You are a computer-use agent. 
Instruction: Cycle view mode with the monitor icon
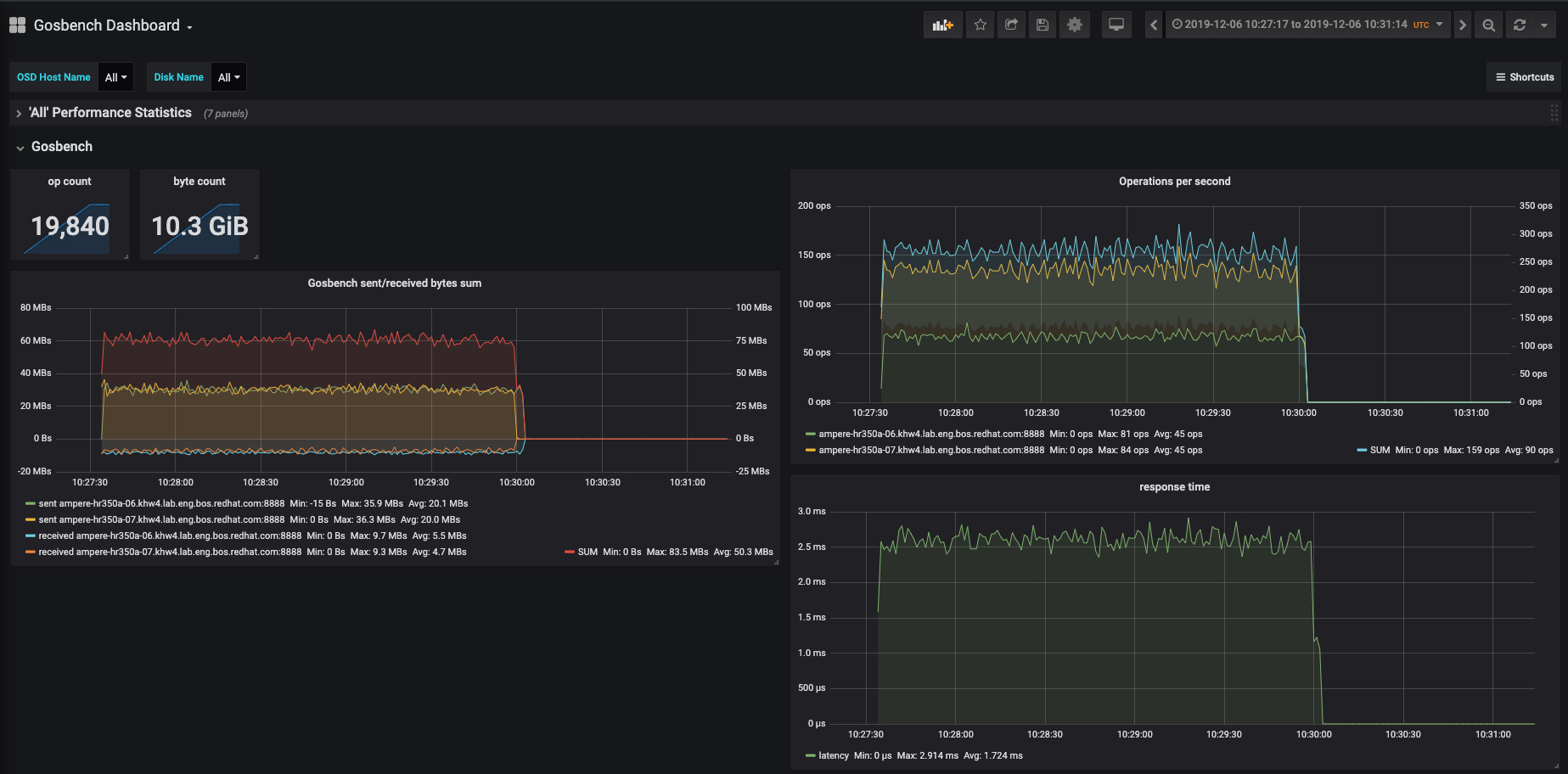(1116, 25)
